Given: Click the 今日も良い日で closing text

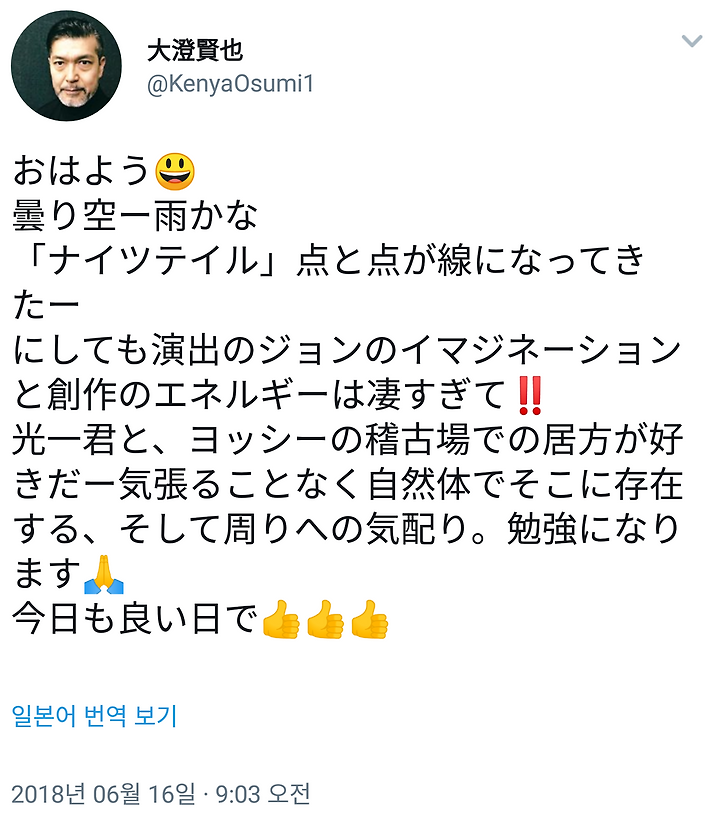Looking at the screenshot, I should coord(135,619).
